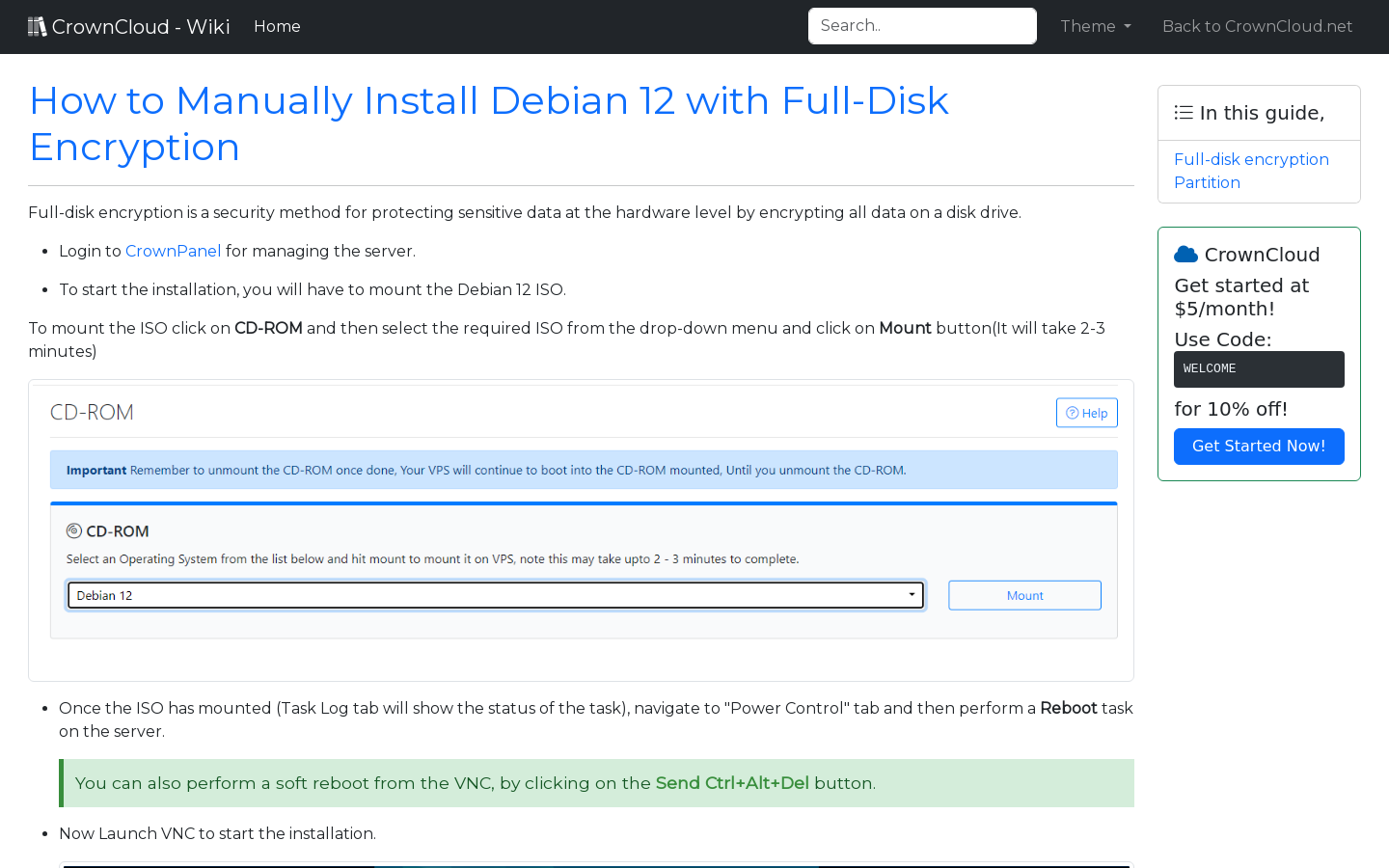Expand the Debian 12 operating system selector
Viewport: 1389px width, 868px height.
[x=495, y=595]
